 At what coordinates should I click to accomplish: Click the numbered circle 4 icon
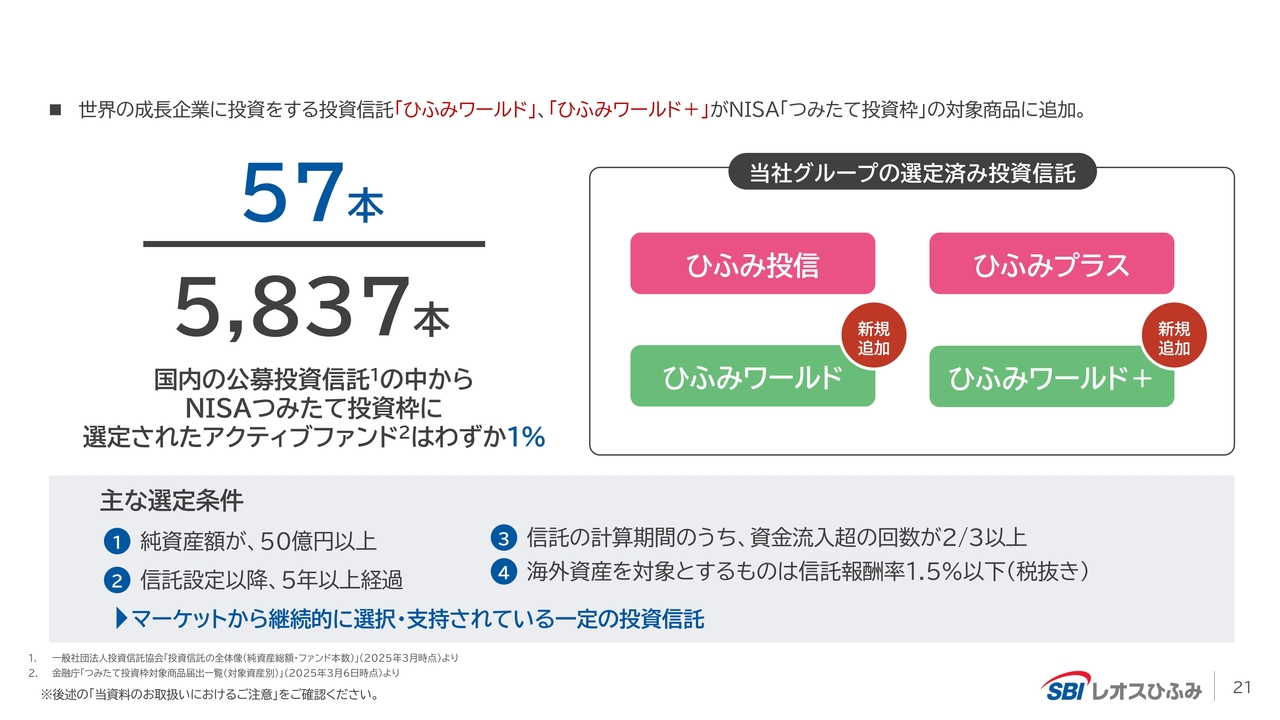pyautogui.click(x=503, y=573)
